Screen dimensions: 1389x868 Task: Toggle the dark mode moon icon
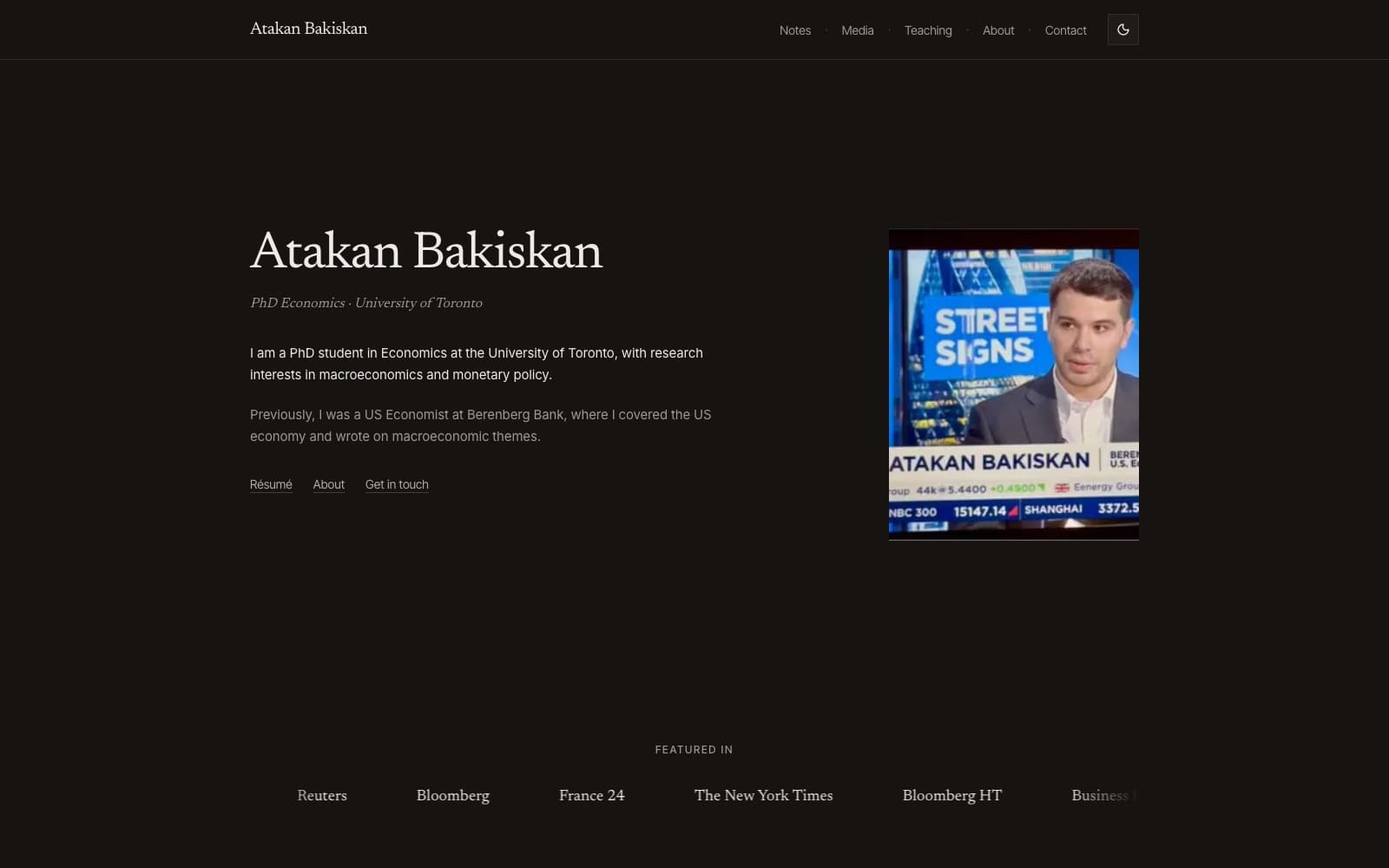click(1122, 30)
